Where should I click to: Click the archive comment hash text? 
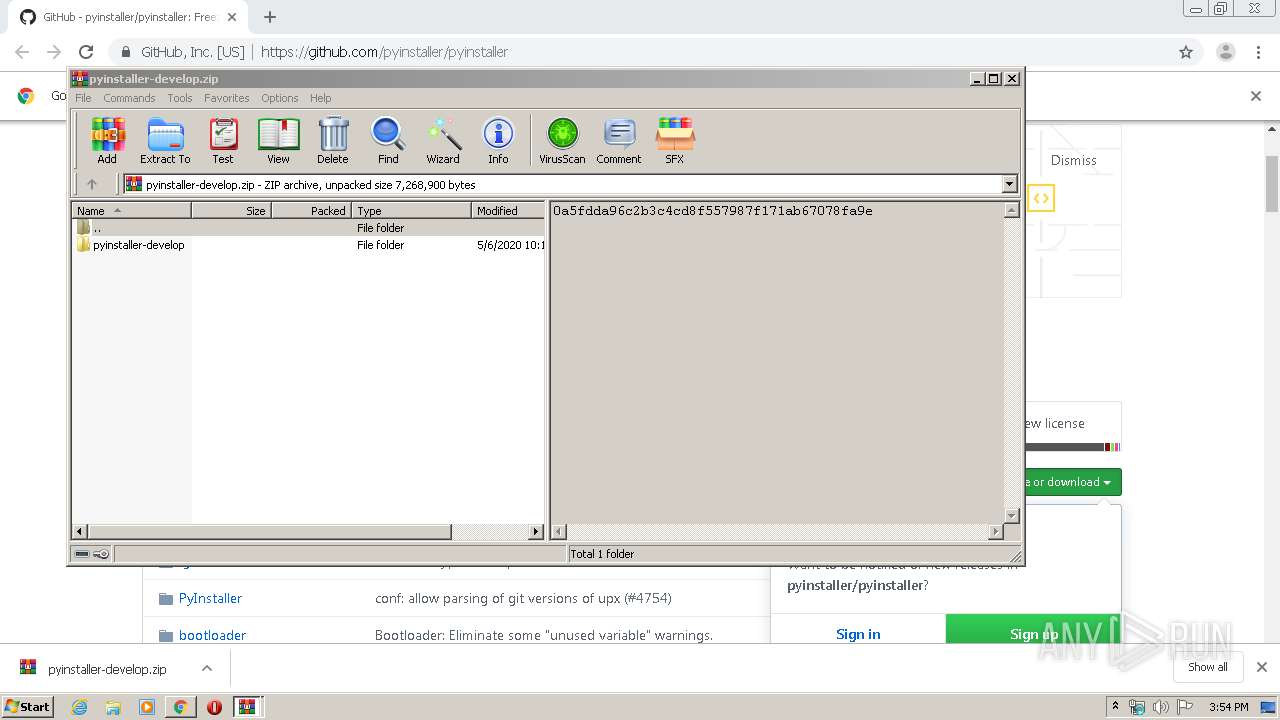[x=712, y=211]
